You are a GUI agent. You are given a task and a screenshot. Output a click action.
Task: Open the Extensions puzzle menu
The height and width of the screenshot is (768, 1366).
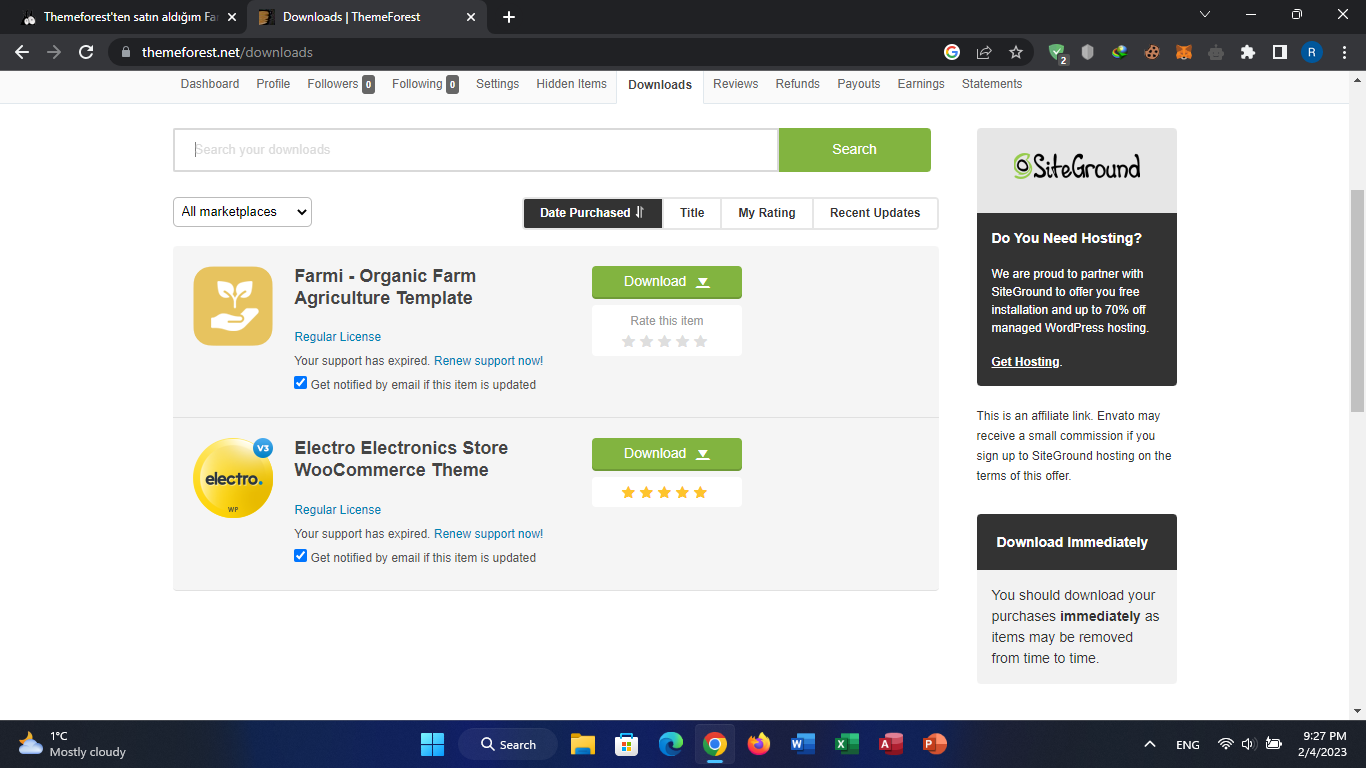[1248, 52]
